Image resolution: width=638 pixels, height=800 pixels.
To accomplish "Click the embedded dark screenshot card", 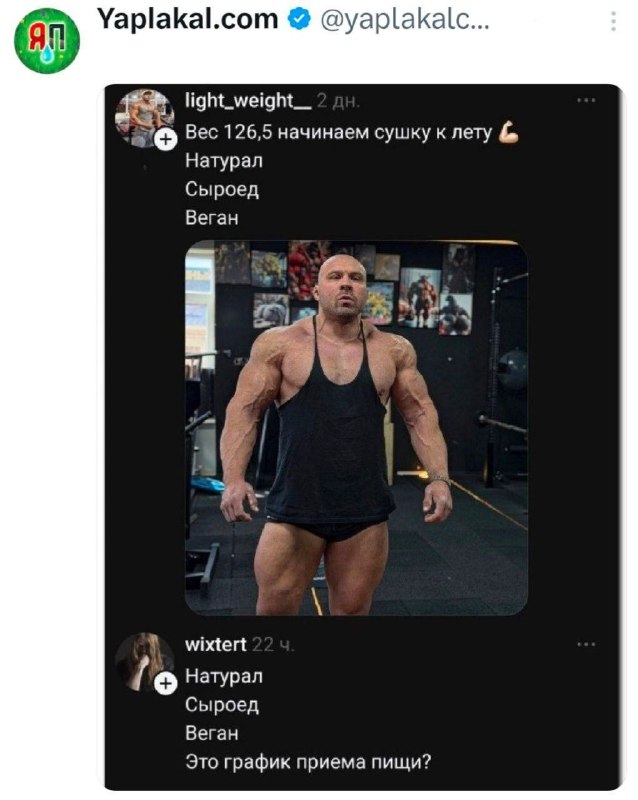I will (x=363, y=437).
